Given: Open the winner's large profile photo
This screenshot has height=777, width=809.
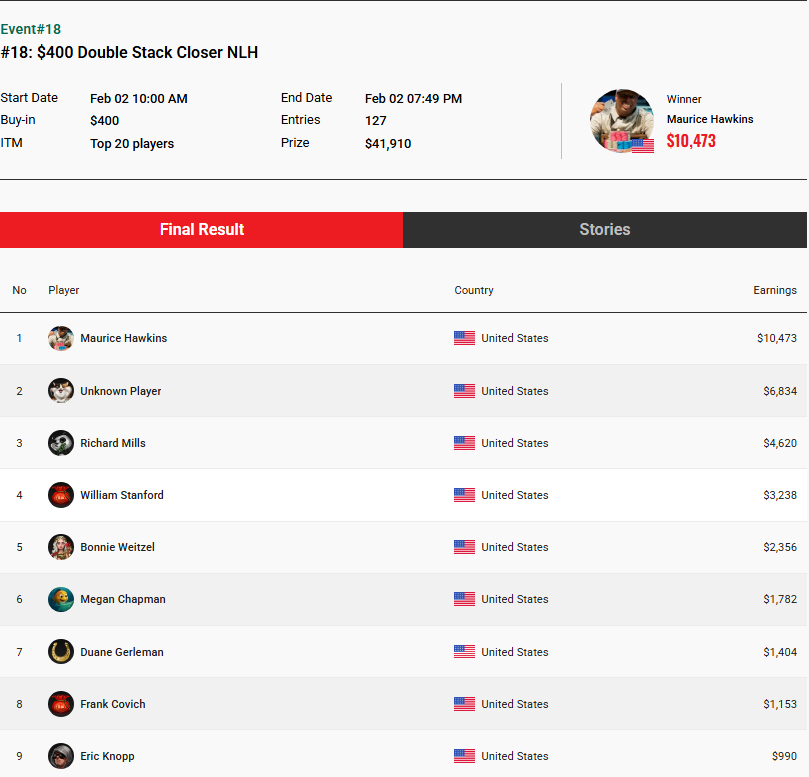Looking at the screenshot, I should [622, 121].
